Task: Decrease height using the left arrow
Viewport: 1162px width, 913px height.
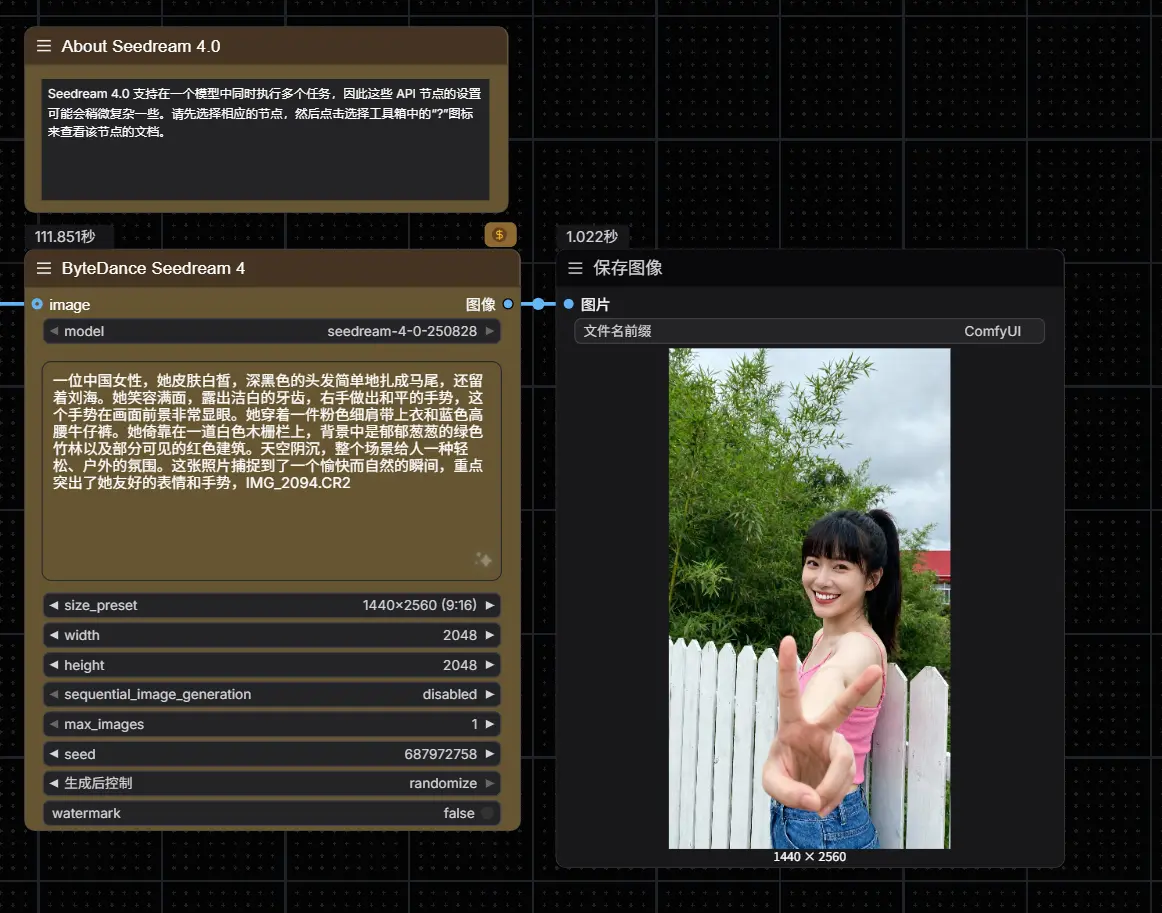Action: [54, 665]
